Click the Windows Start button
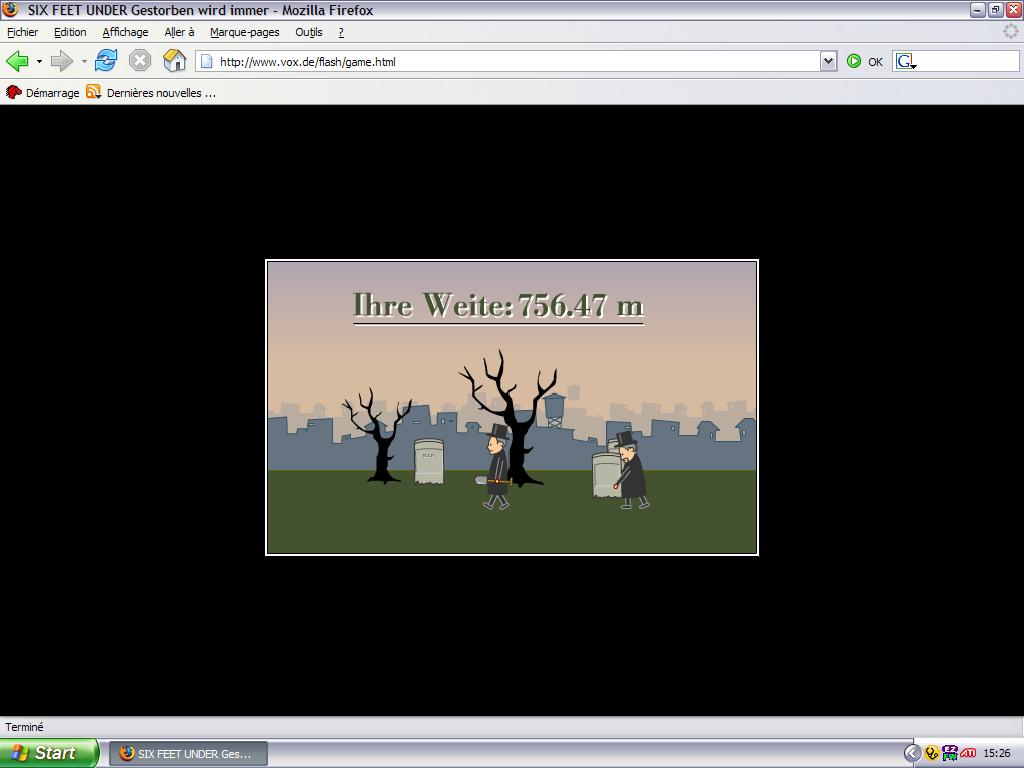This screenshot has height=768, width=1024. [x=48, y=753]
